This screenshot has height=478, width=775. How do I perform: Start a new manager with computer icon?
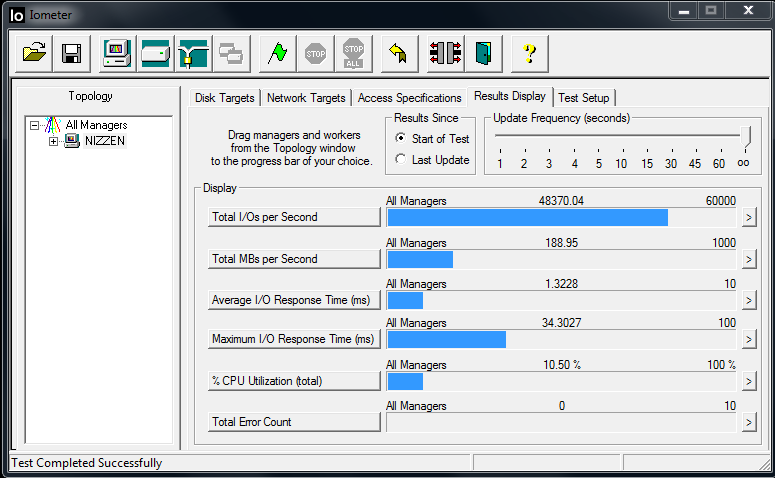[x=117, y=53]
